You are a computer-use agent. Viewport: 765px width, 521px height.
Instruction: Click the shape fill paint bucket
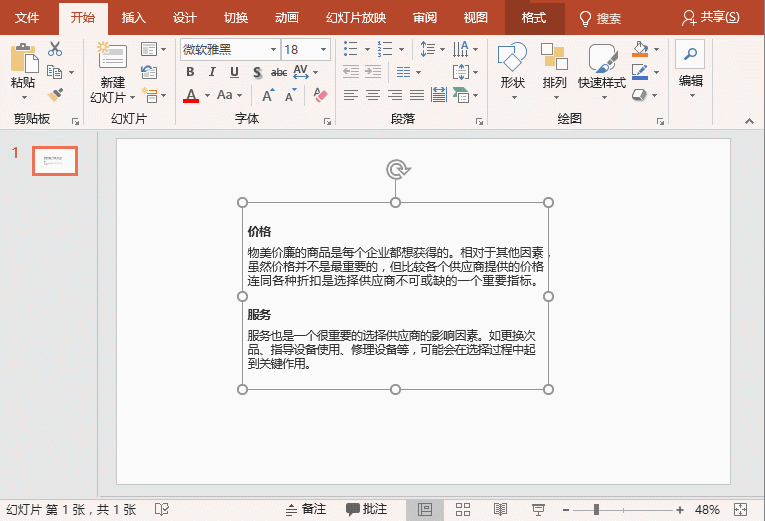(x=640, y=49)
